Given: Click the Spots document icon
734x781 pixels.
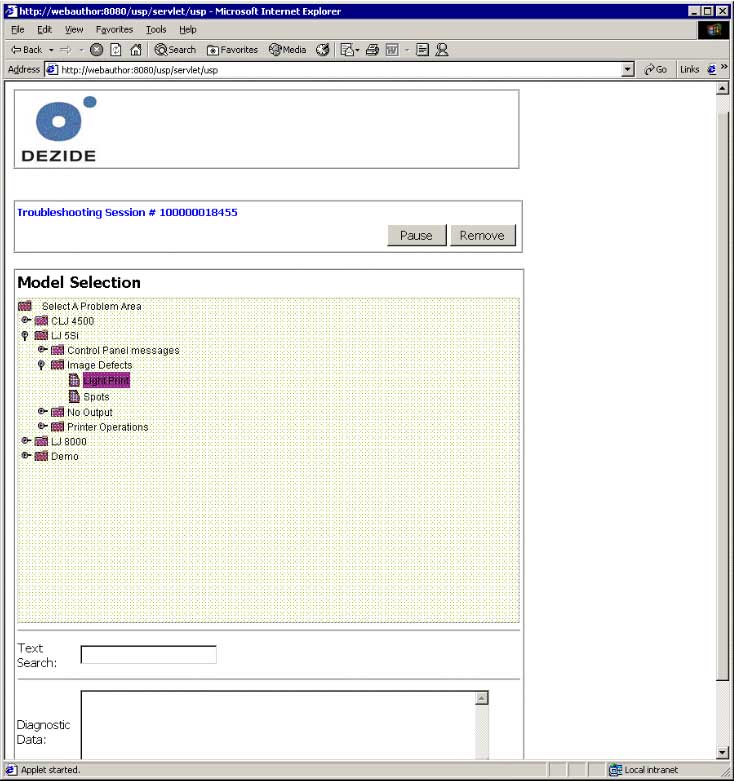Looking at the screenshot, I should pos(74,396).
